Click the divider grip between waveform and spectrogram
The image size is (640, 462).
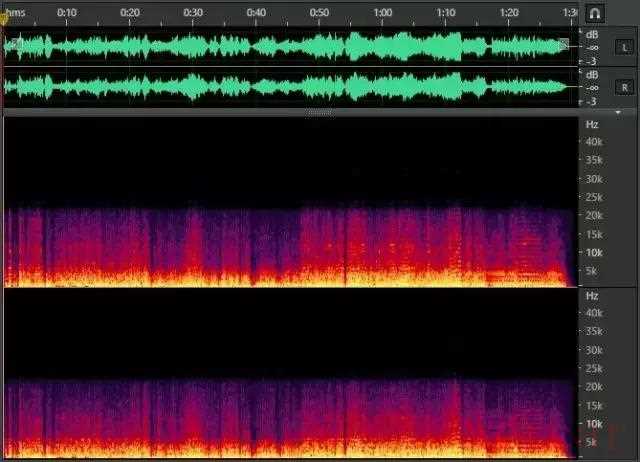point(320,113)
